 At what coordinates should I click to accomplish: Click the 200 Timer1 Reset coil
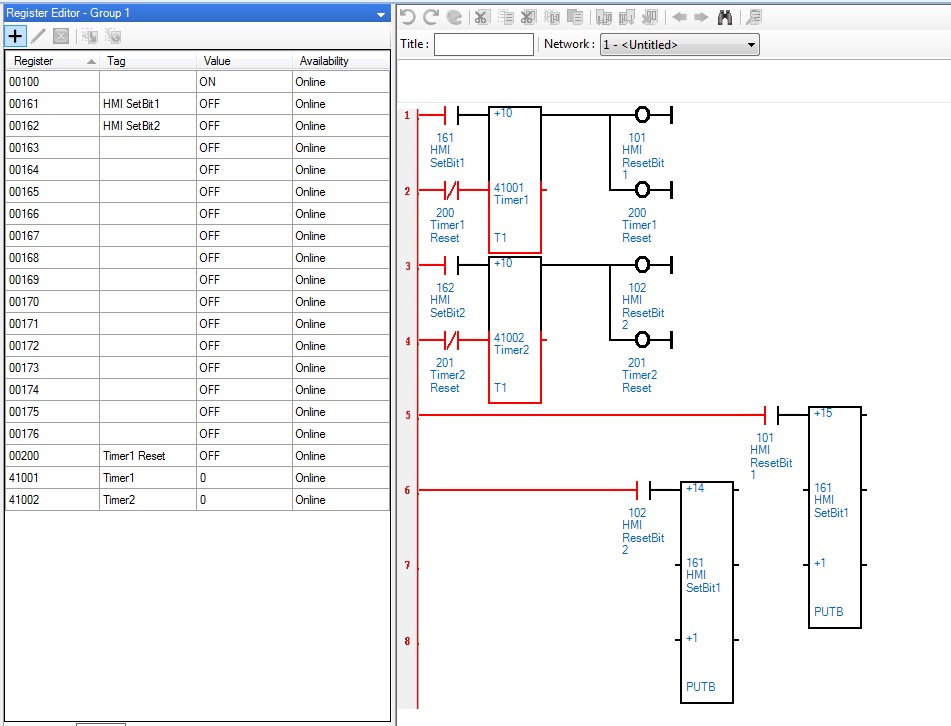click(642, 190)
